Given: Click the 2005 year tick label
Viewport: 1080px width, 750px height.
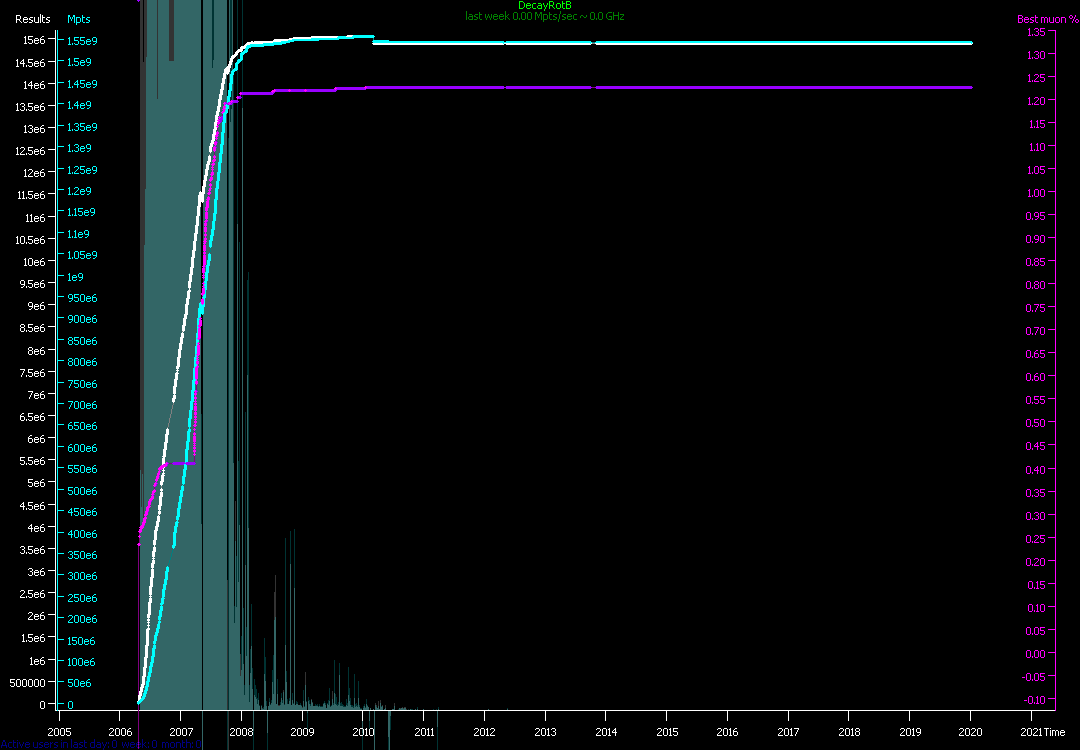Looking at the screenshot, I should click(59, 732).
